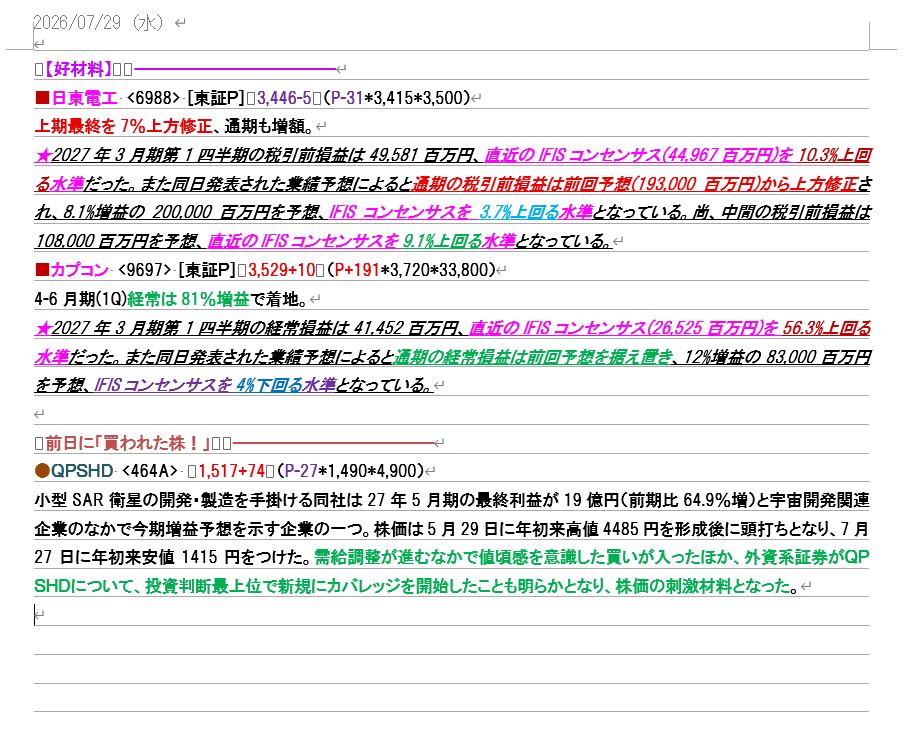Click the text (P+191*3,720*33,800)

[411, 270]
